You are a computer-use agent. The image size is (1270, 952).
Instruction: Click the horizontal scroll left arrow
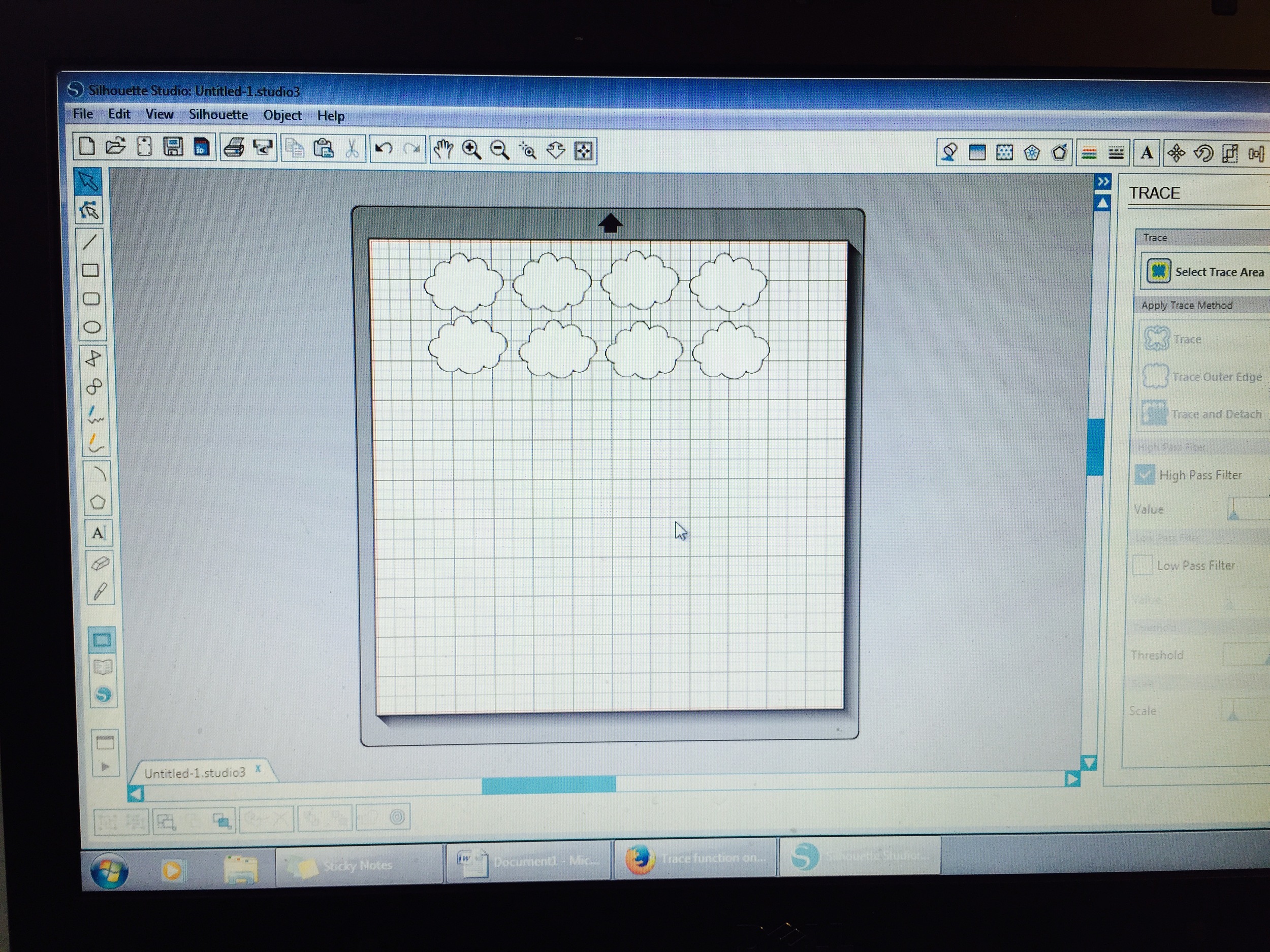(x=136, y=794)
